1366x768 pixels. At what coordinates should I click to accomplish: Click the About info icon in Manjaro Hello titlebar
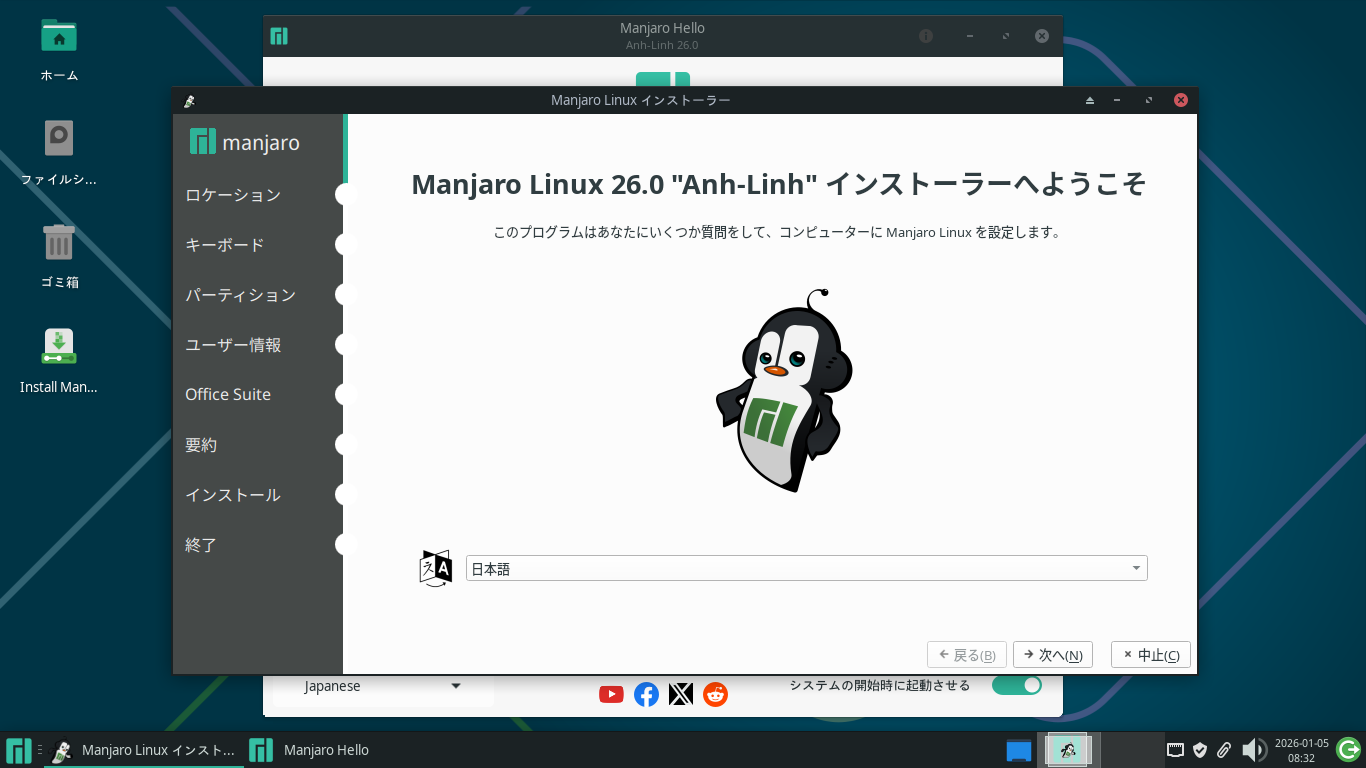[926, 36]
